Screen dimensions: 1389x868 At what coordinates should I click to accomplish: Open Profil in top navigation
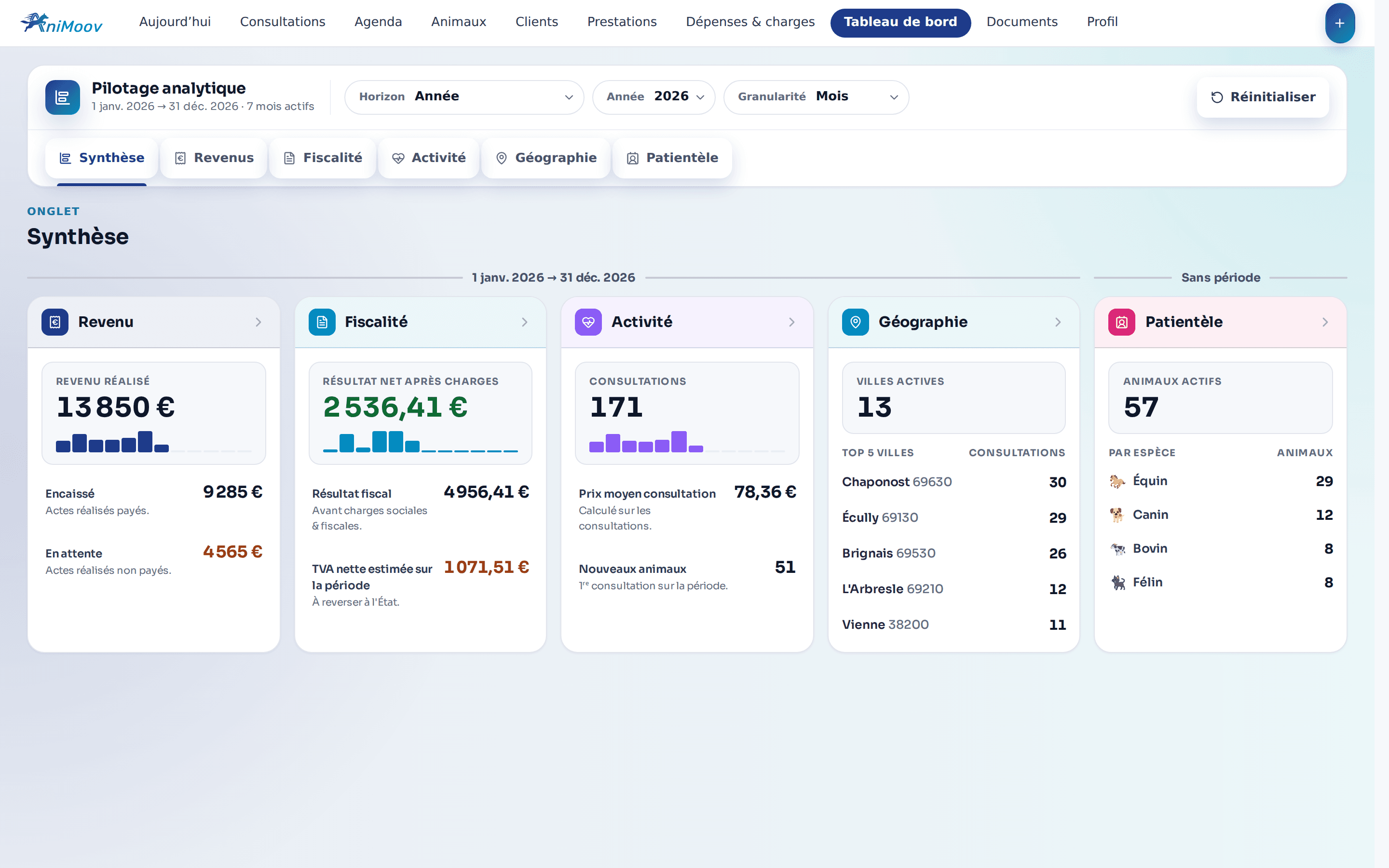click(1102, 22)
